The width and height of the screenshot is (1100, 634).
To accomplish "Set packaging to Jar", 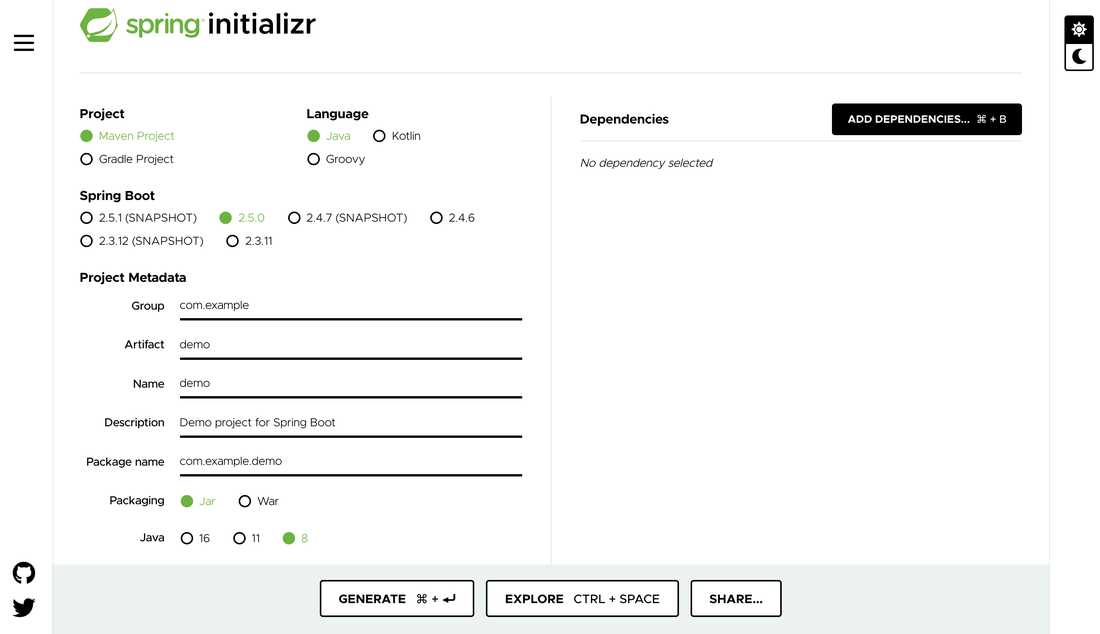I will click(x=198, y=501).
